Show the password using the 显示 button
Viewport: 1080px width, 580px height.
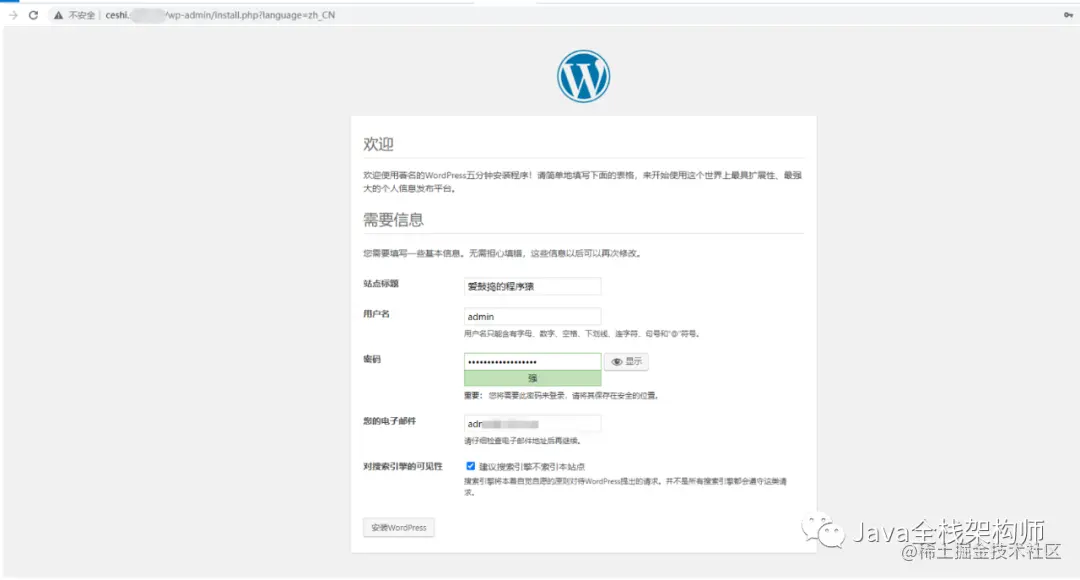coord(626,362)
